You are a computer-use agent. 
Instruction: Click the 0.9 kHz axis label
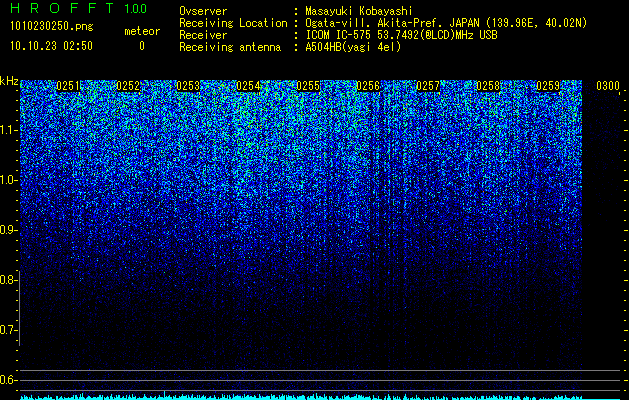(7, 230)
